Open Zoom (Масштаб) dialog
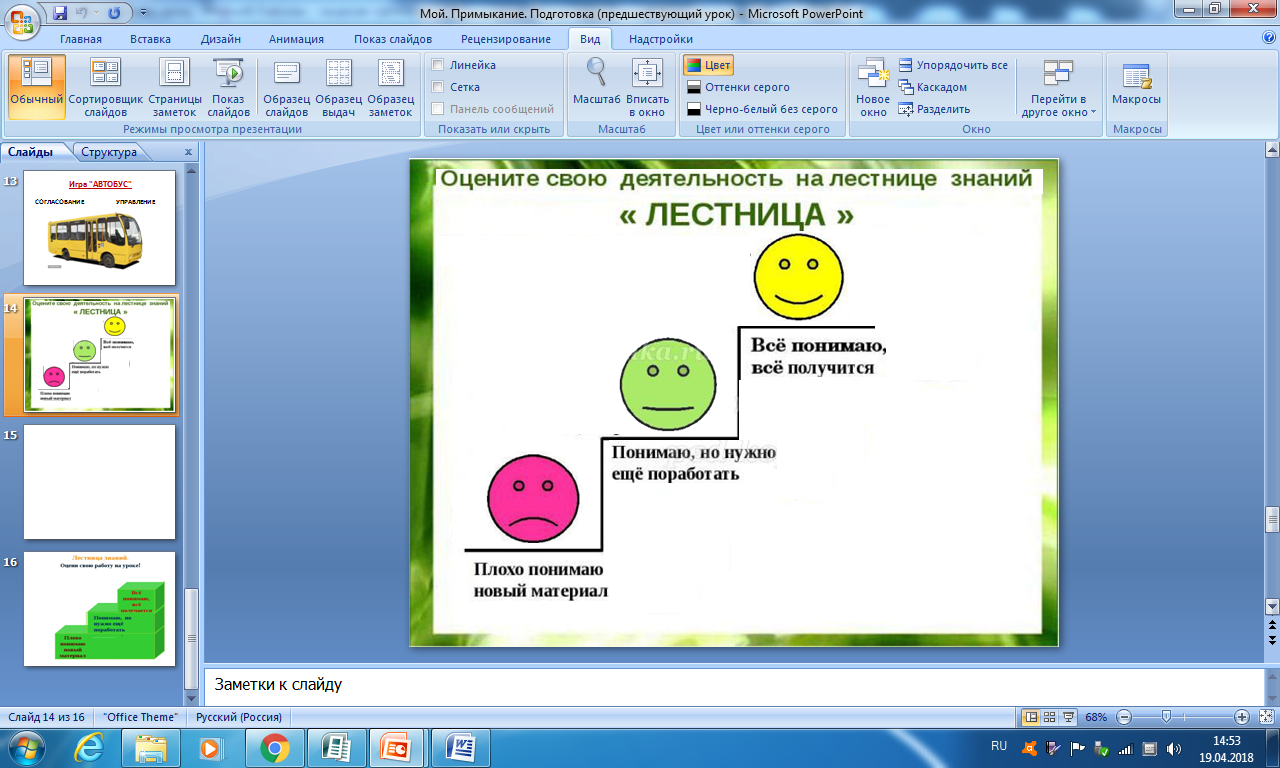The height and width of the screenshot is (768, 1280). [x=597, y=82]
